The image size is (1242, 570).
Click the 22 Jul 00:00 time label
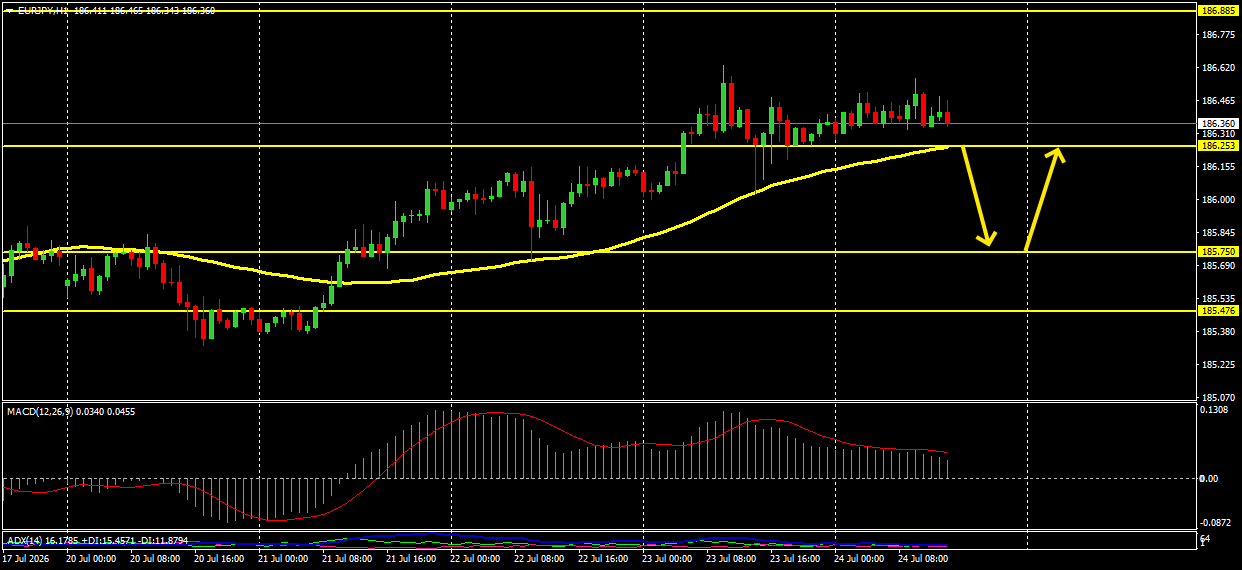[474, 559]
